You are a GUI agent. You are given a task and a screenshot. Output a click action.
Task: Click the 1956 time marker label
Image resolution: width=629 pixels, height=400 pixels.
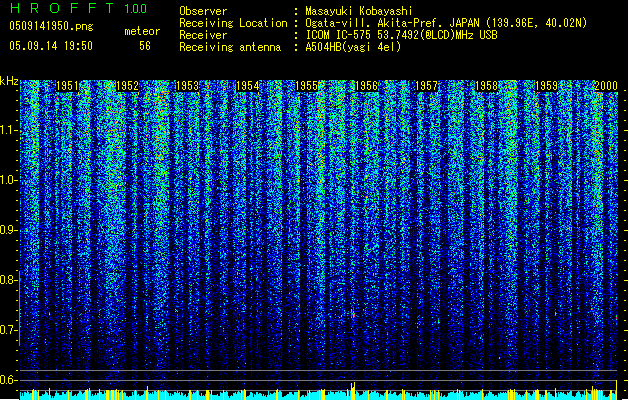pos(367,86)
